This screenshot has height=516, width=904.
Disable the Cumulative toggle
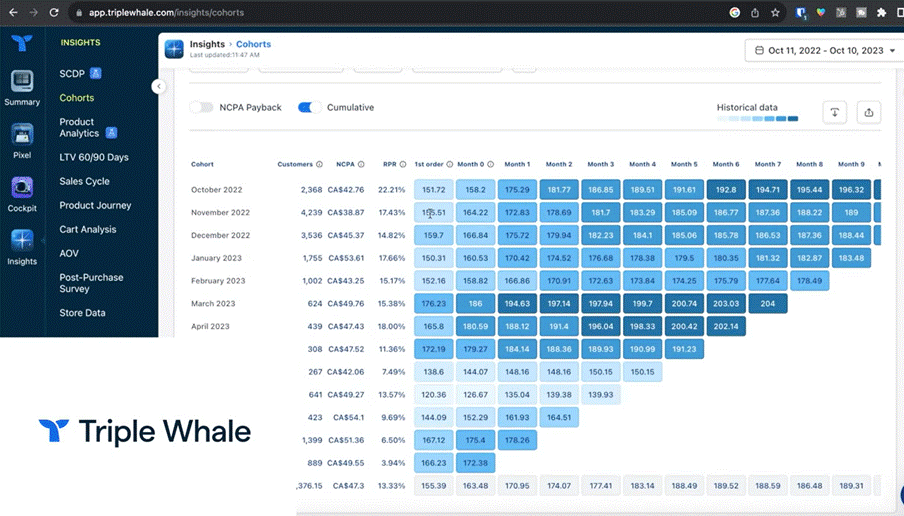tap(310, 107)
